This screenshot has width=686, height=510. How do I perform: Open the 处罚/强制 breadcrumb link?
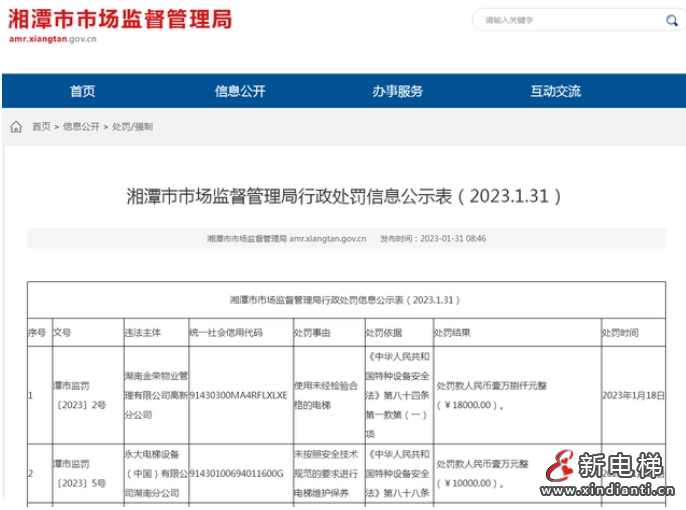132,127
